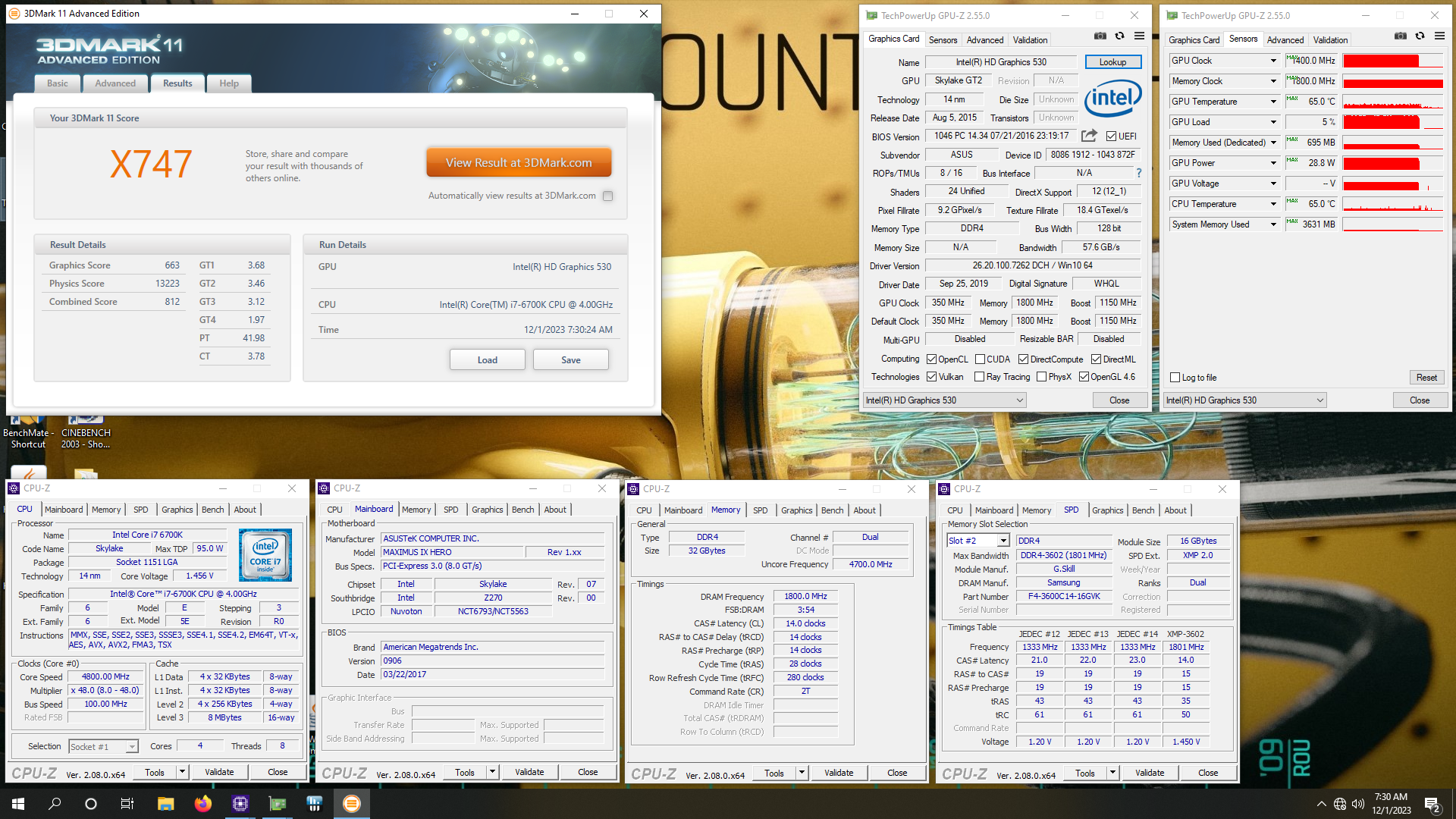
Task: Expand the Memory Clock sensor dropdown
Action: [1273, 81]
